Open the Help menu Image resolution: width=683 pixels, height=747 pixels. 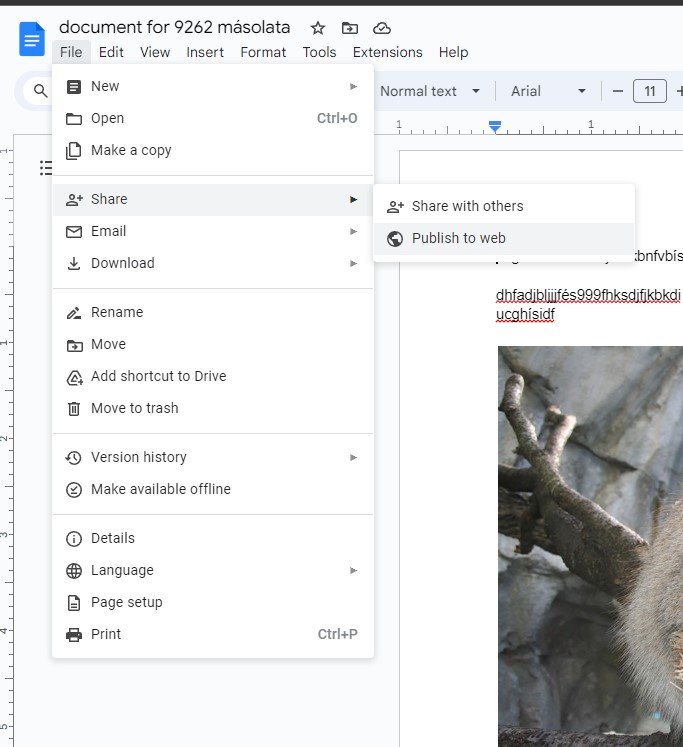453,52
